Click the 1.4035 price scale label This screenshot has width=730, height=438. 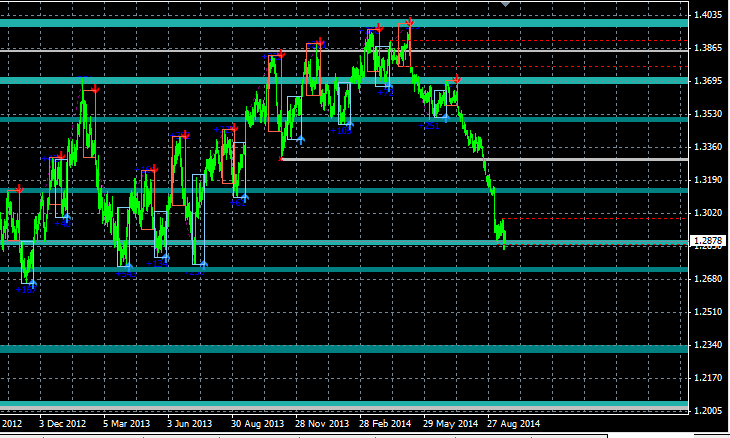(707, 15)
